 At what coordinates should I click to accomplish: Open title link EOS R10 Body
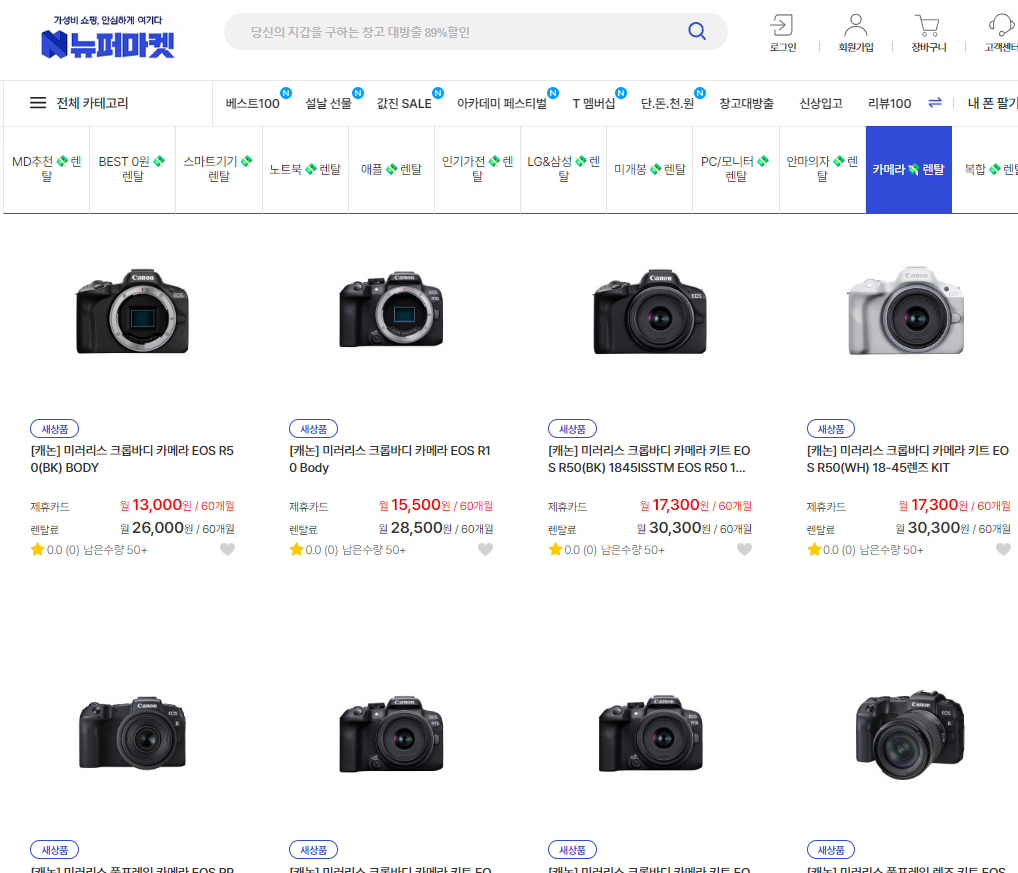tap(390, 459)
